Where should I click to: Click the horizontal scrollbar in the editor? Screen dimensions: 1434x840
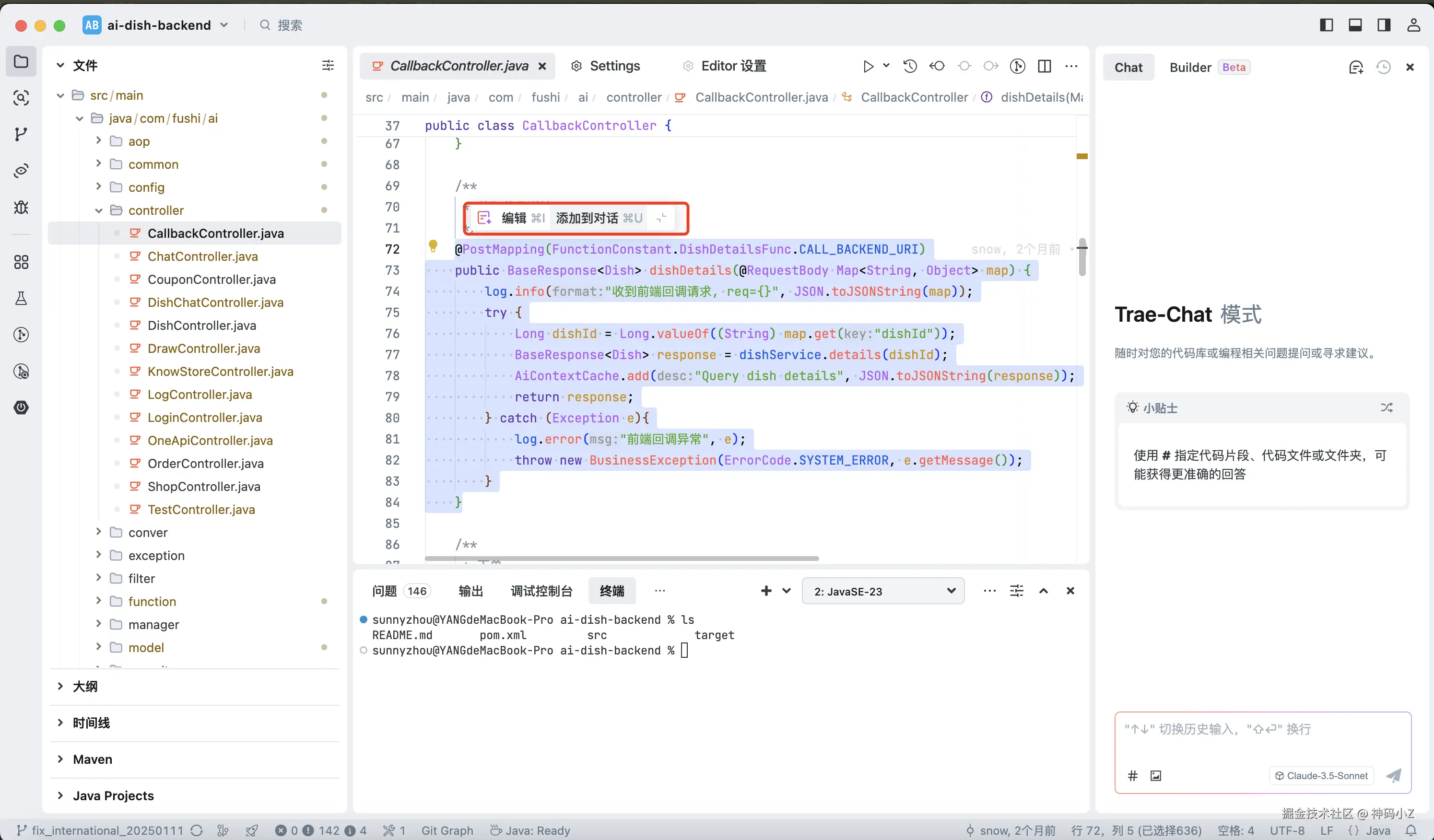click(622, 559)
